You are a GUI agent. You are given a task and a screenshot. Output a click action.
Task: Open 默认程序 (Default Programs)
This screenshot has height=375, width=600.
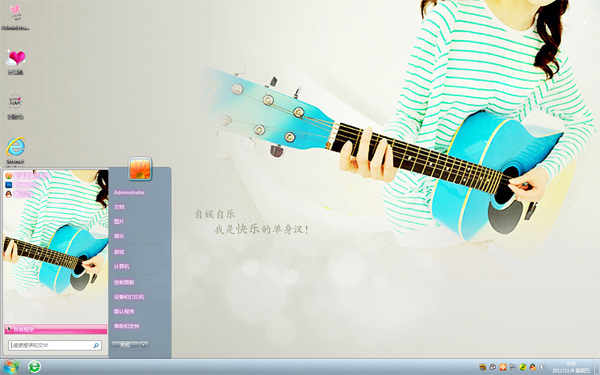(124, 311)
